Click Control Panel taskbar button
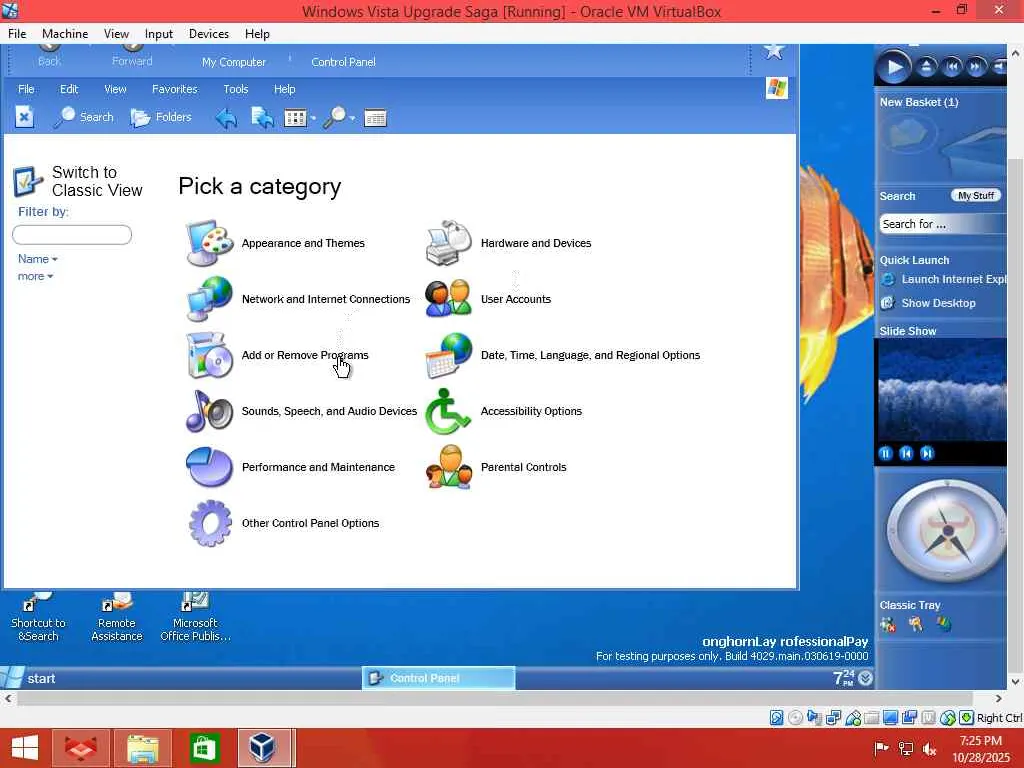 (x=438, y=679)
